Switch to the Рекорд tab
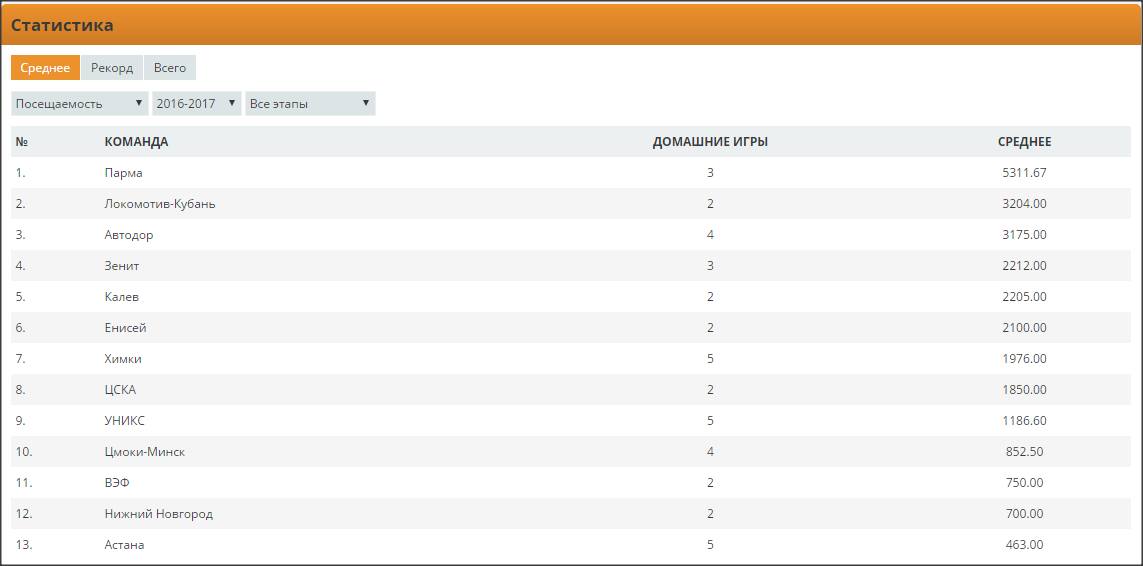Image resolution: width=1143 pixels, height=566 pixels. click(111, 68)
